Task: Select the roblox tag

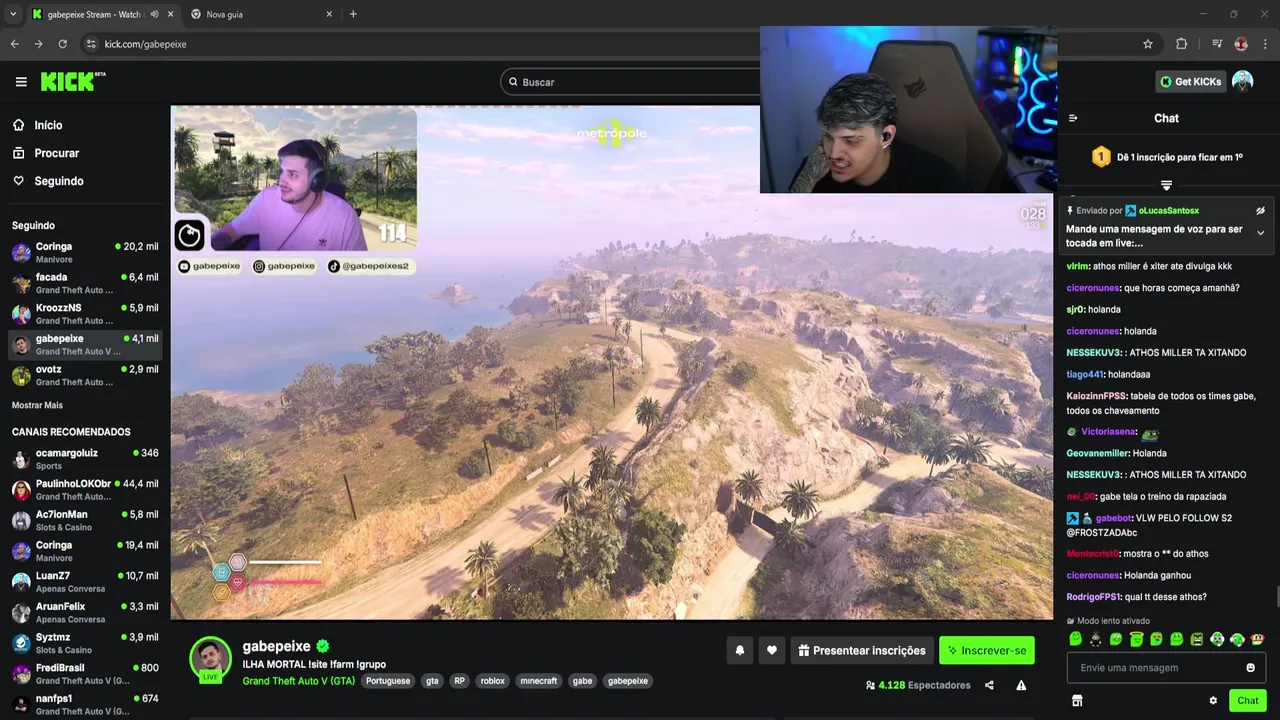Action: click(x=492, y=681)
